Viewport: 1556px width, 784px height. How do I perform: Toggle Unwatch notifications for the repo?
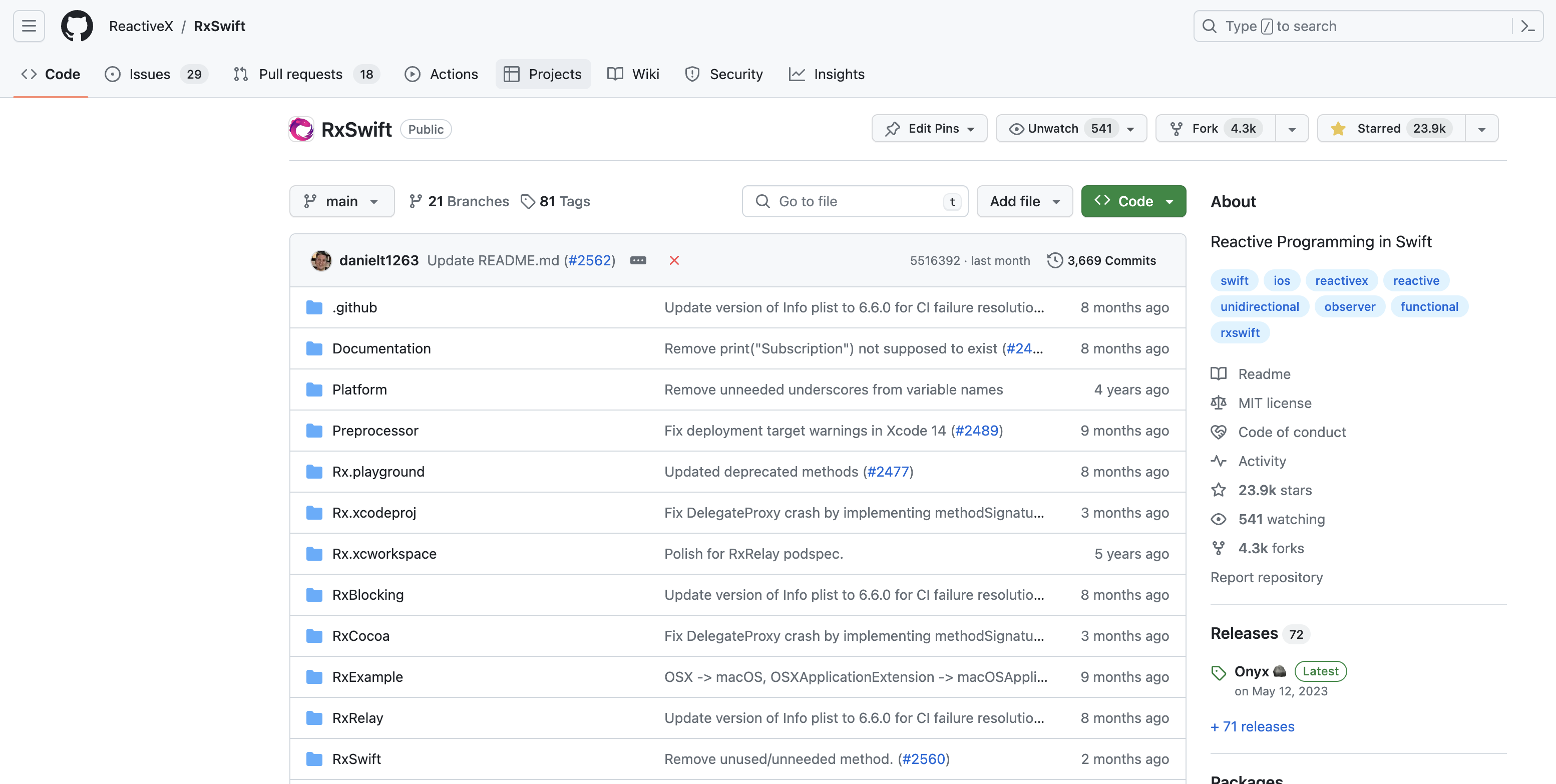click(x=1071, y=129)
